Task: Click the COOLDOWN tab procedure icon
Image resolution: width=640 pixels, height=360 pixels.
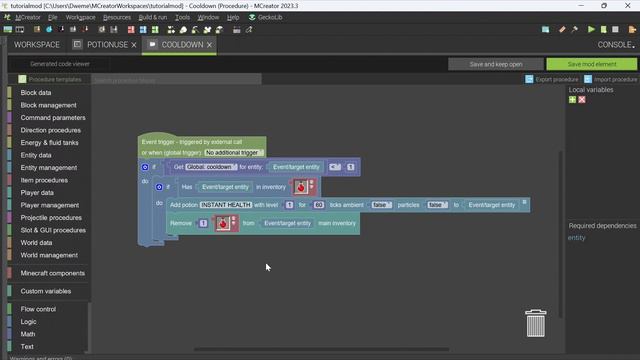Action: (152, 44)
